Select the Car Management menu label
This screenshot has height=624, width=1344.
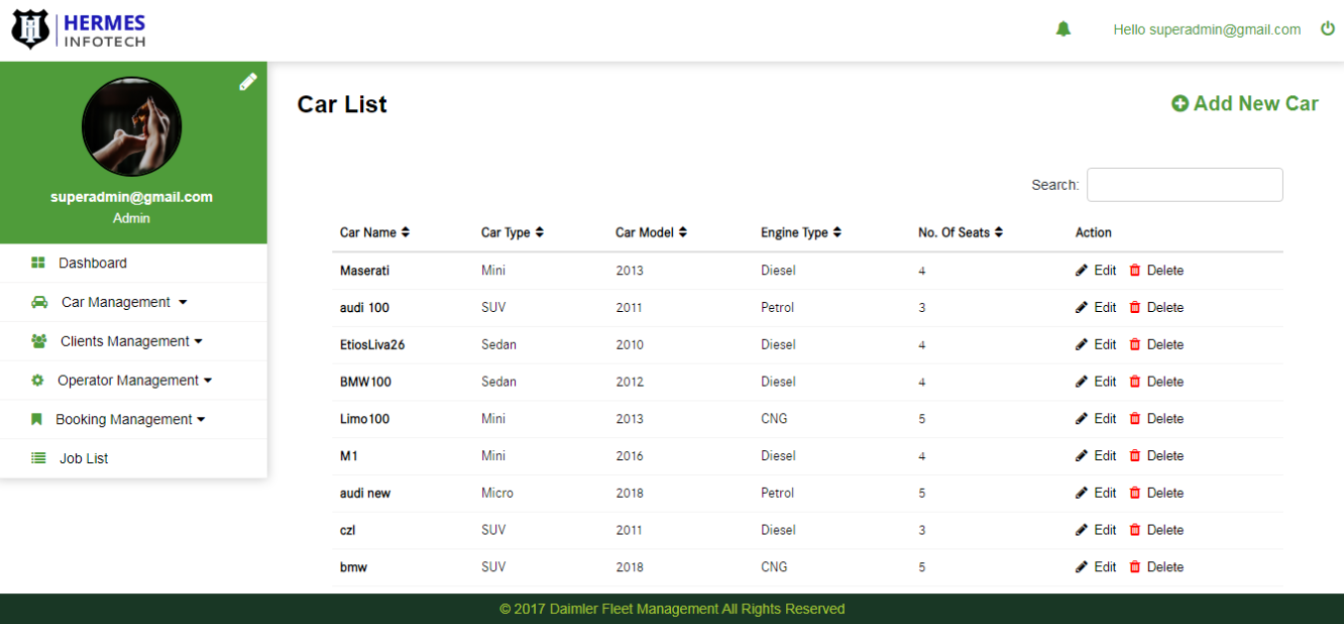116,302
